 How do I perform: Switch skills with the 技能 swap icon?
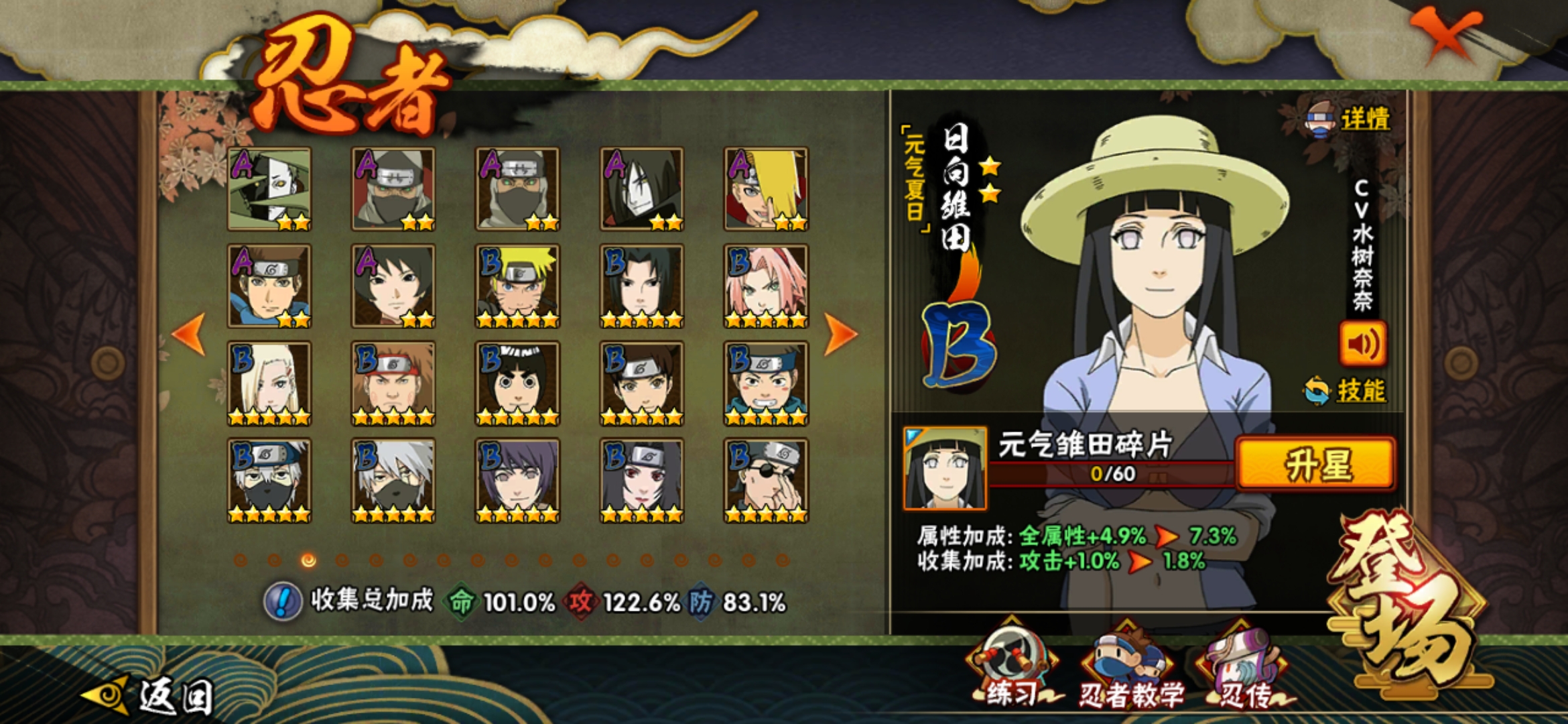tap(1345, 390)
